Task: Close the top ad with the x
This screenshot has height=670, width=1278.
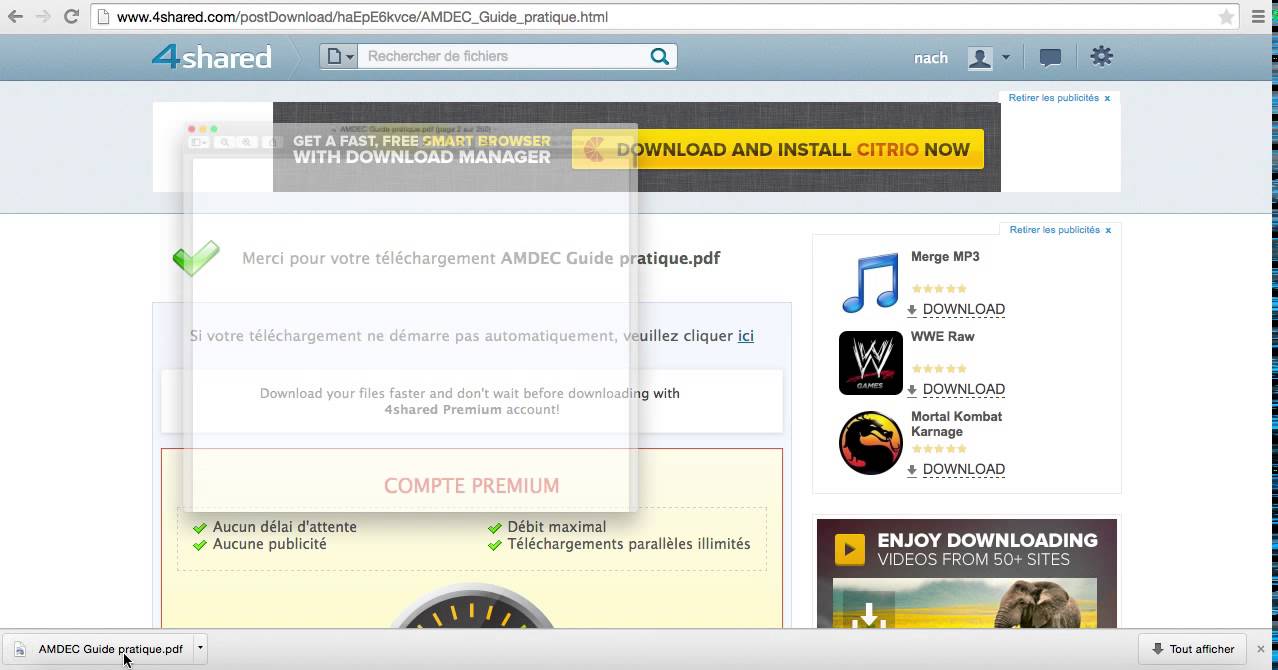Action: (x=1107, y=98)
